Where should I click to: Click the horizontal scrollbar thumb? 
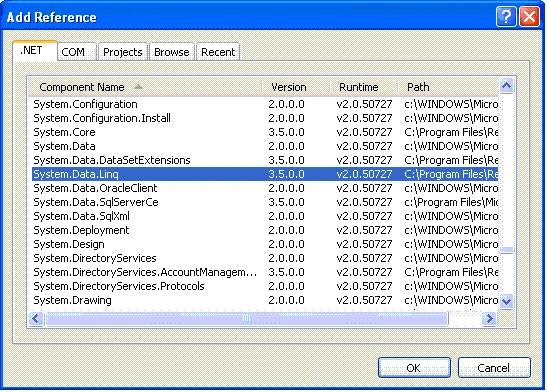coord(247,318)
